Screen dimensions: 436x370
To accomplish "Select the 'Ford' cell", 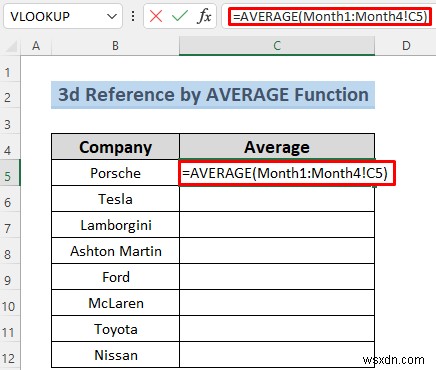I will coord(115,277).
